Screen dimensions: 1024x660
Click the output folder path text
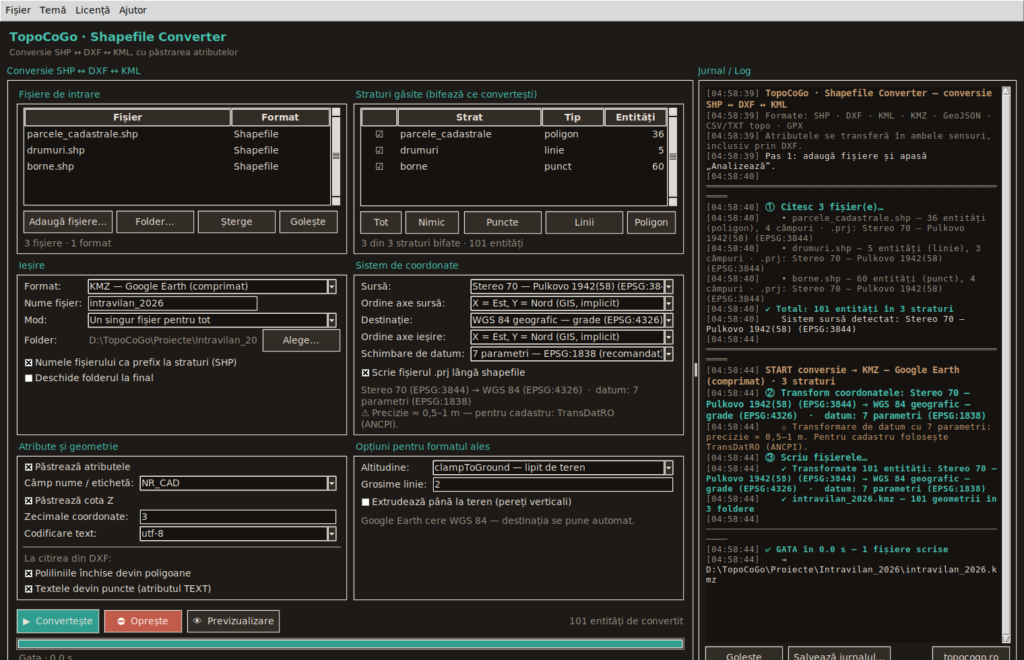[173, 340]
